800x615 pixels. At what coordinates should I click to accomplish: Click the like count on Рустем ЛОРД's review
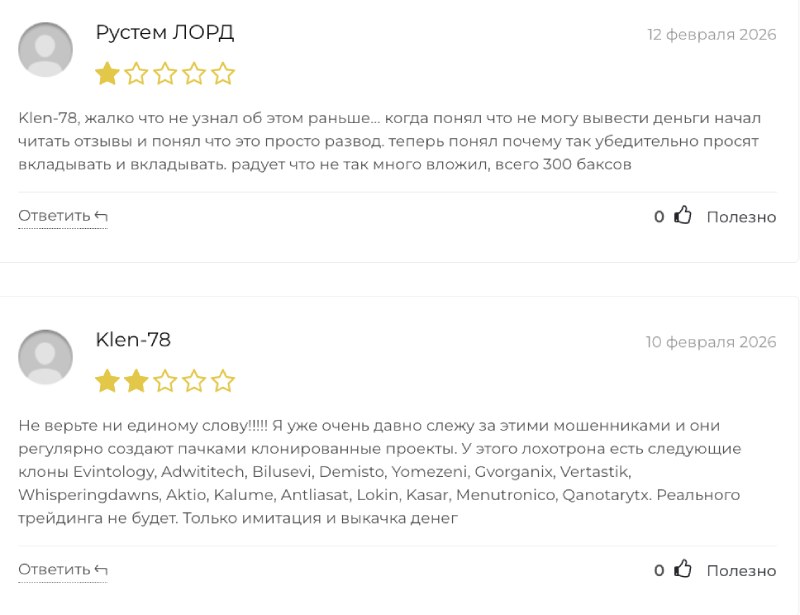(659, 217)
